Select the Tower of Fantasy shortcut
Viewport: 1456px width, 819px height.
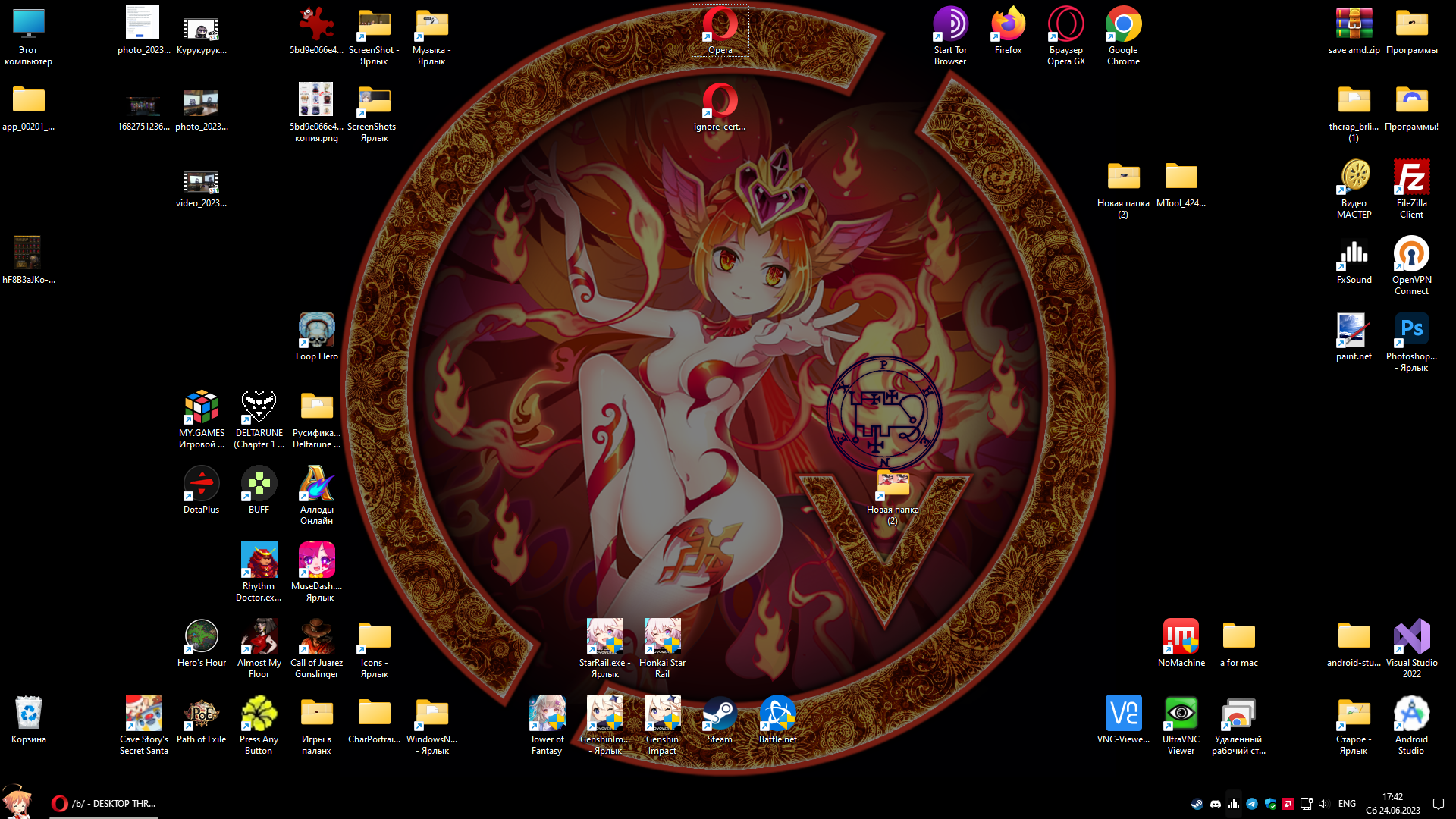pyautogui.click(x=547, y=725)
